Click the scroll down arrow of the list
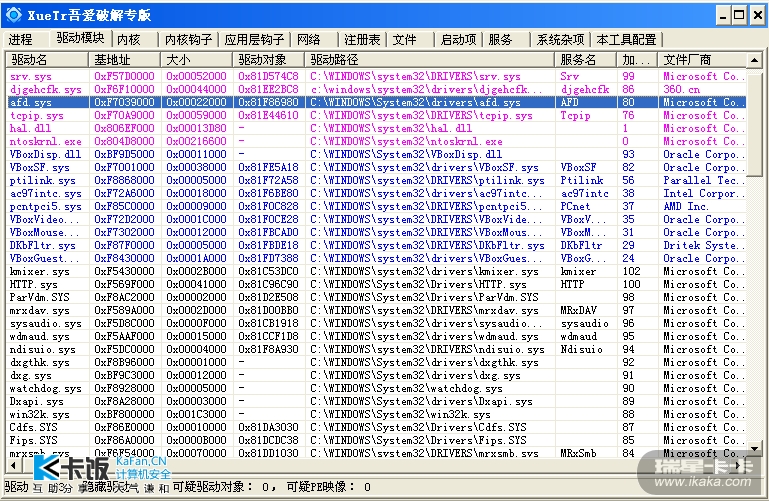 pos(754,448)
